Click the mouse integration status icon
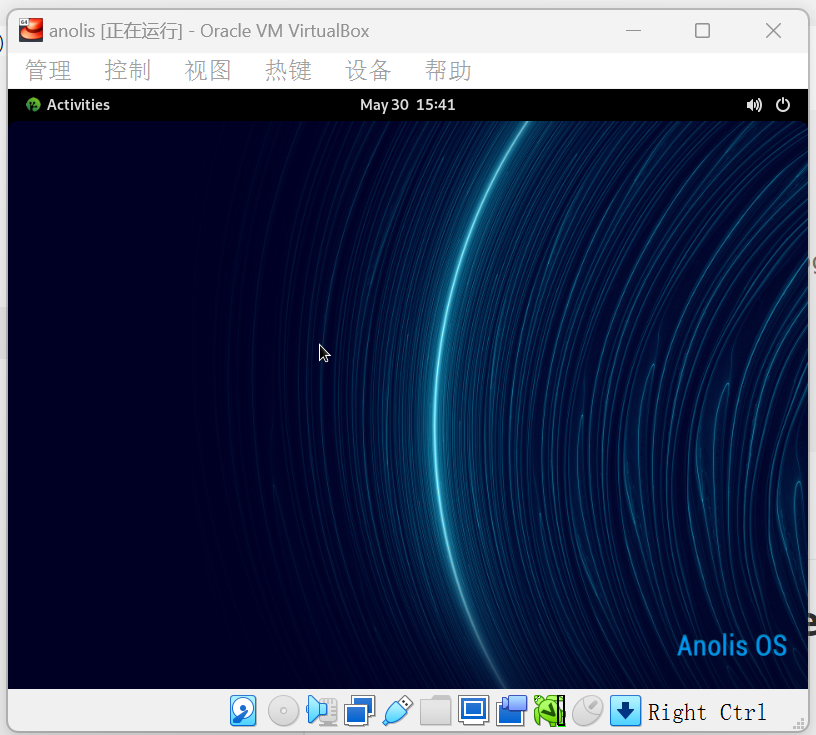Screen dimensions: 816x735 click(x=588, y=711)
